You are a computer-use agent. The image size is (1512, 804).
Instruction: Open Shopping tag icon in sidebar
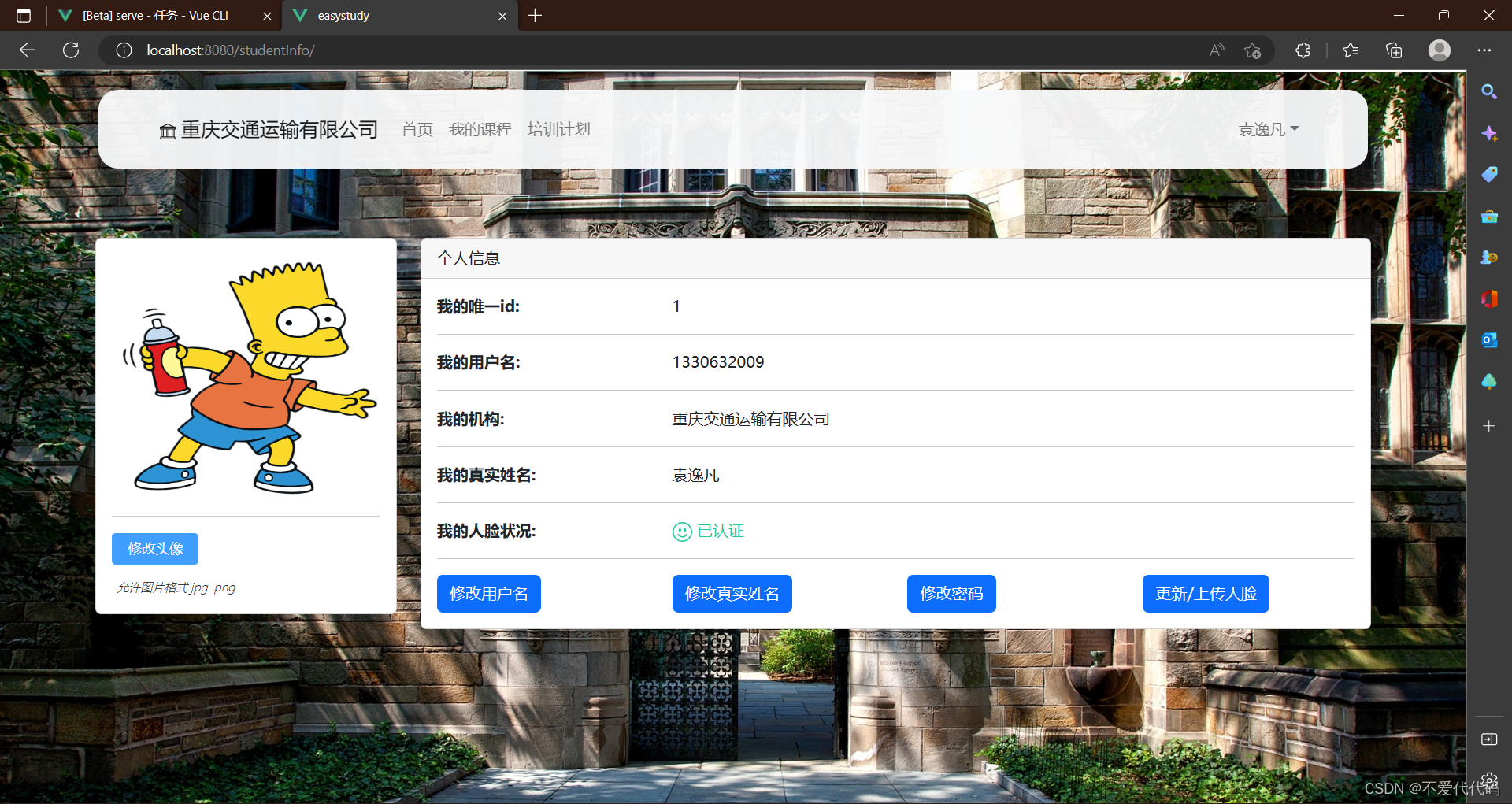[1489, 175]
